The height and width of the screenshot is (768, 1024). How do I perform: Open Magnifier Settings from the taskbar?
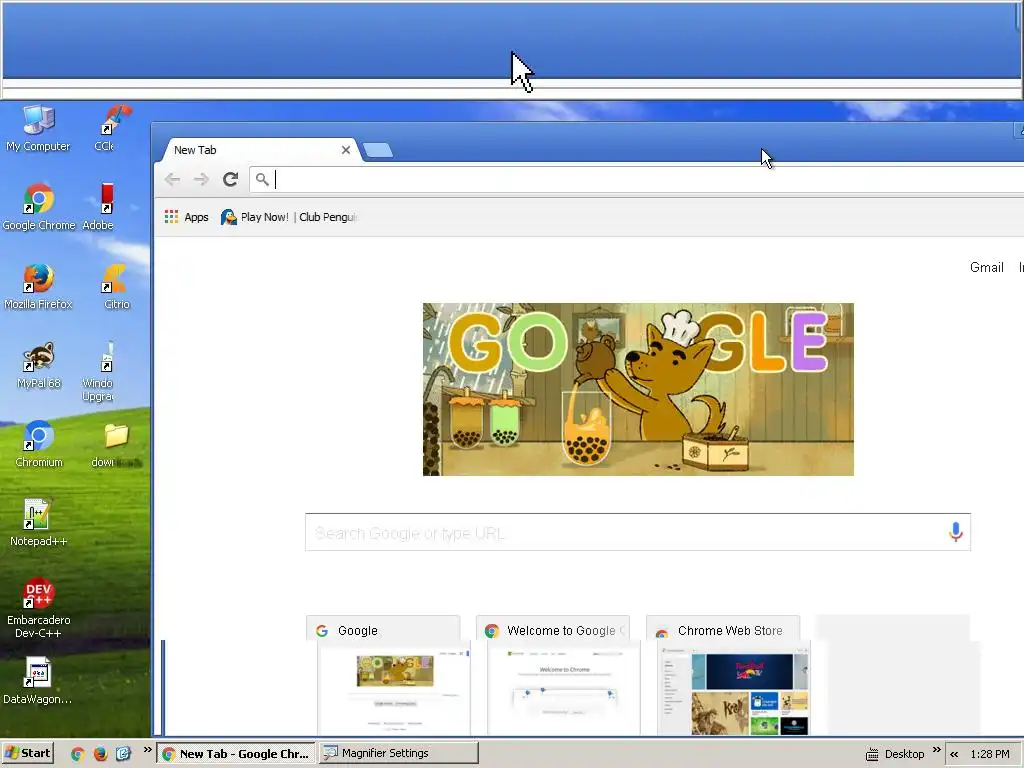399,754
